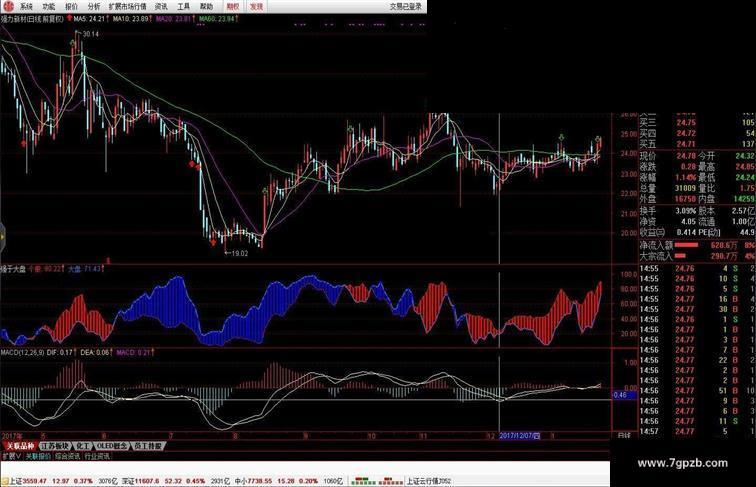Click the MA10: 23.89 indicator label
This screenshot has height=487, width=756.
pyautogui.click(x=131, y=19)
